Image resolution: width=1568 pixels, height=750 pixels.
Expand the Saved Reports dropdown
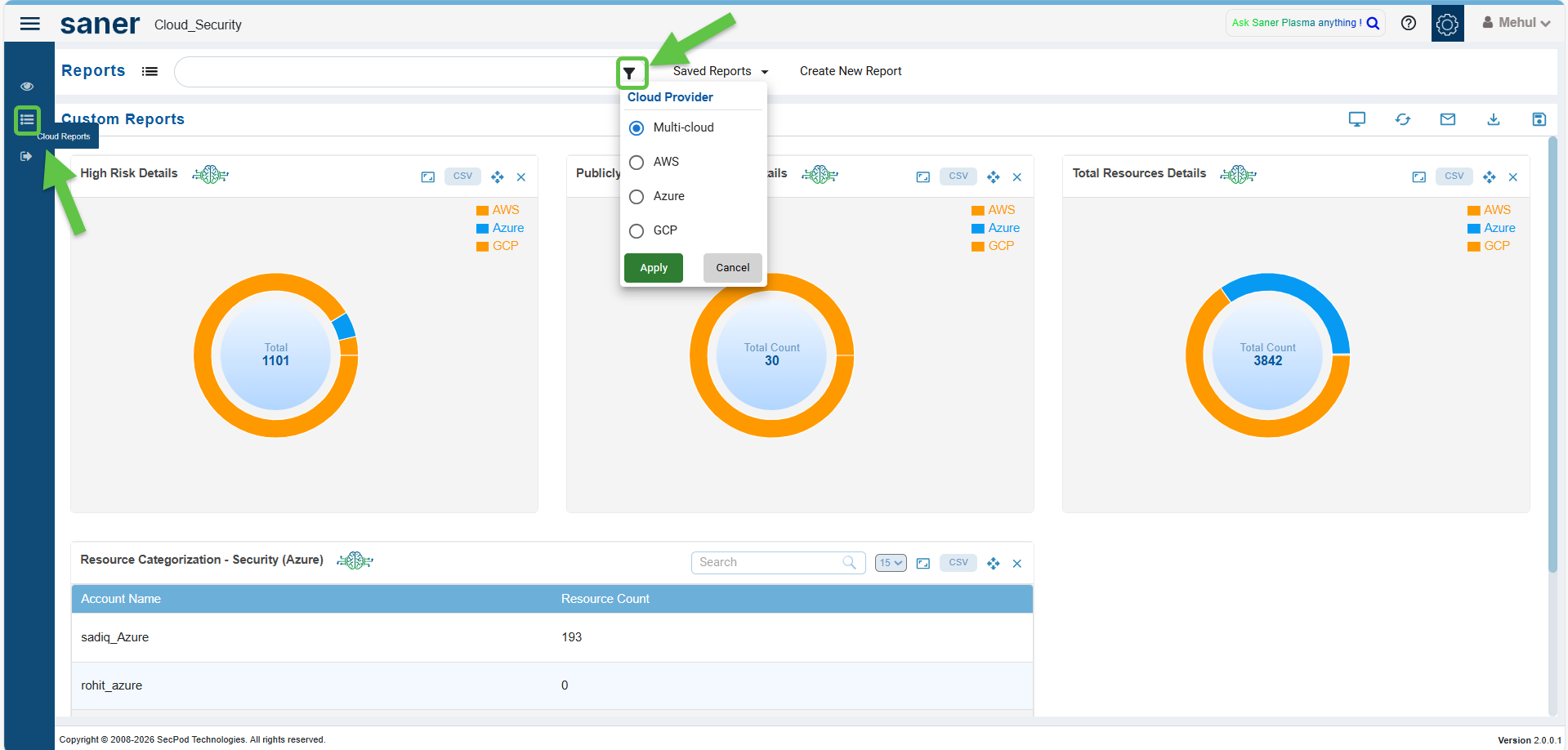point(720,71)
